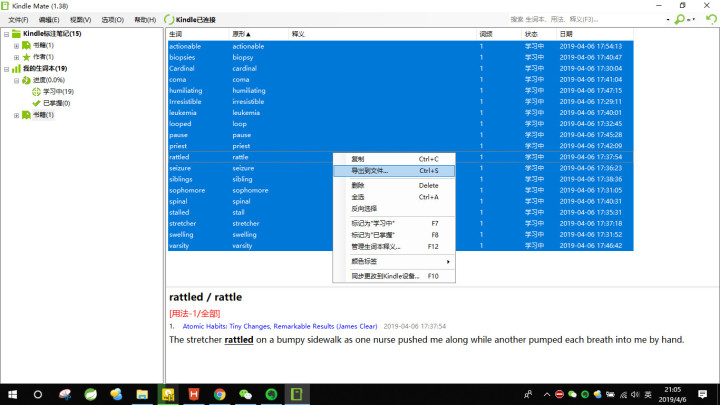The height and width of the screenshot is (405, 720).
Task: Sort by the 原形 column header
Action: pos(259,34)
